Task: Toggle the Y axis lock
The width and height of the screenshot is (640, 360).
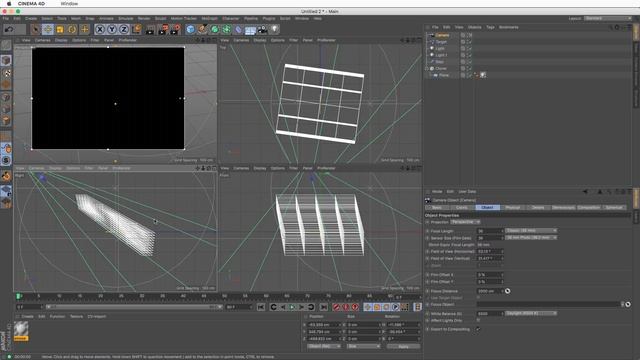Action: coord(112,29)
